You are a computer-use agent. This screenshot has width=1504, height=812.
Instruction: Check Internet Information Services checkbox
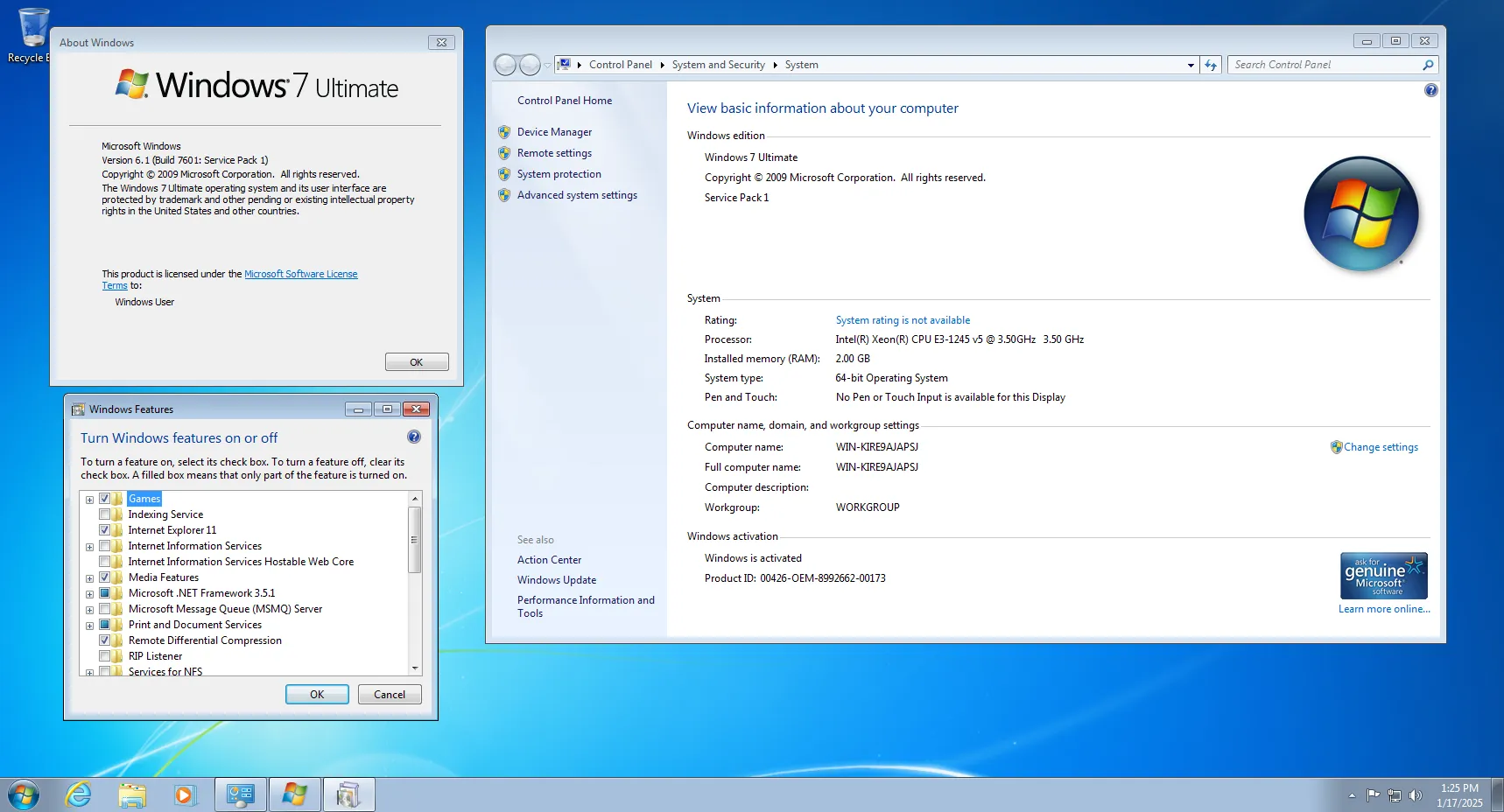click(x=104, y=546)
